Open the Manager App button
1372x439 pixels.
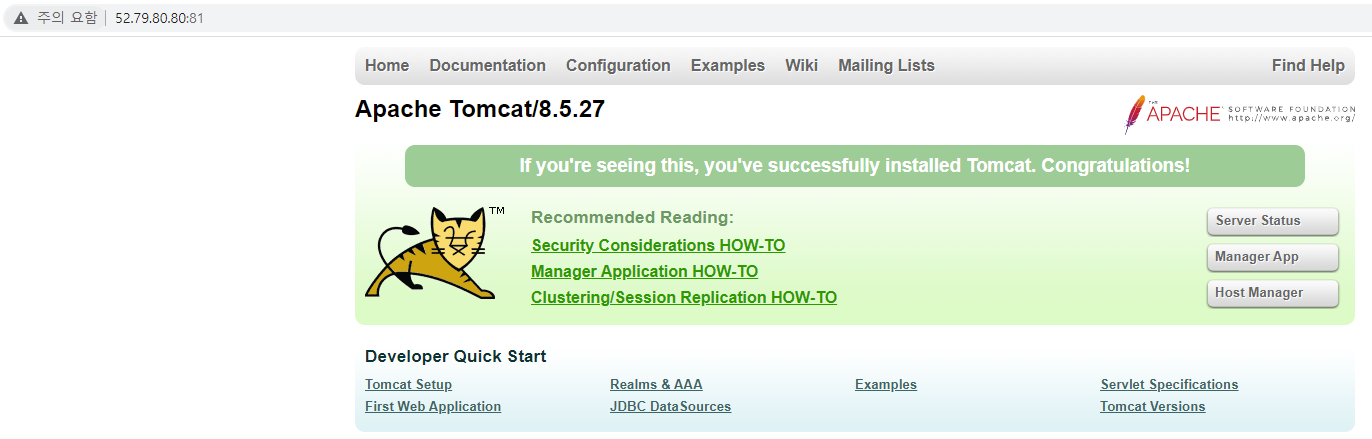click(1273, 257)
